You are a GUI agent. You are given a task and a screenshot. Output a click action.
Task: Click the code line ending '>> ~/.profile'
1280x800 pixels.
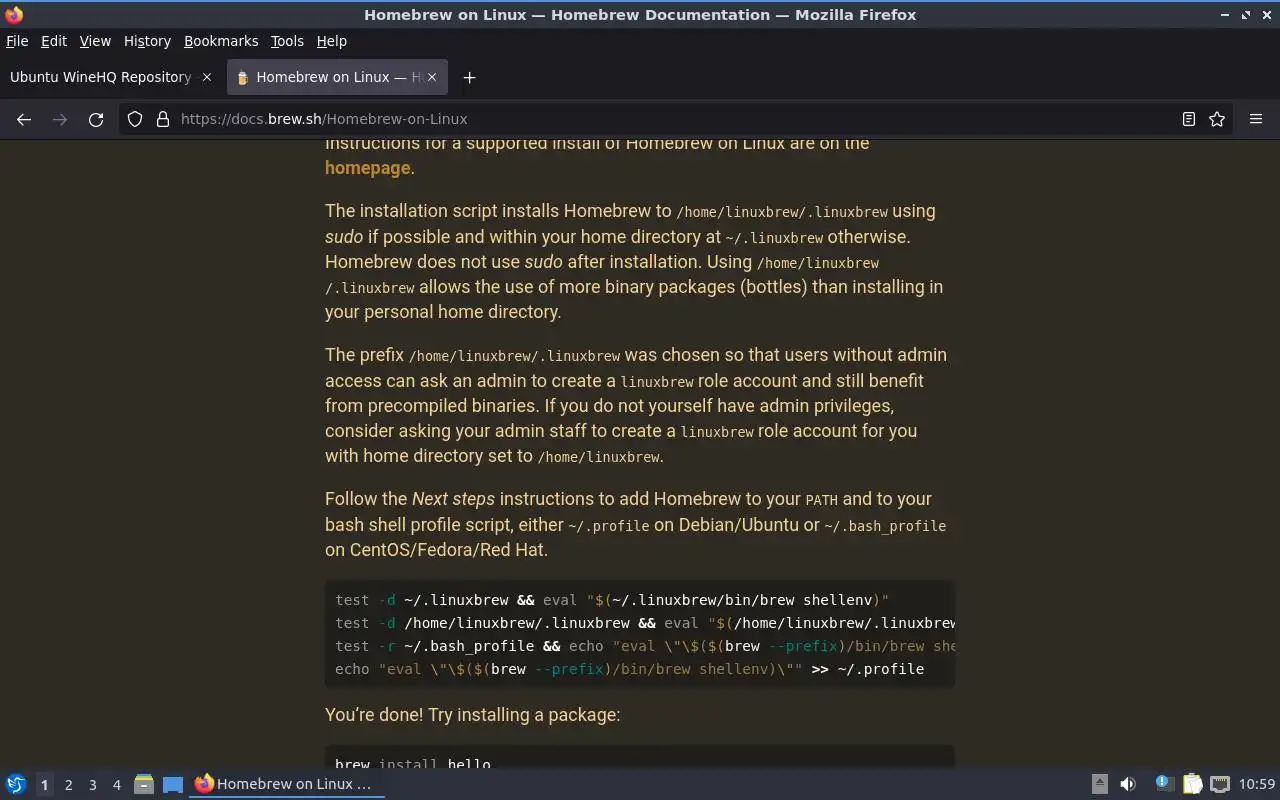[x=629, y=669]
